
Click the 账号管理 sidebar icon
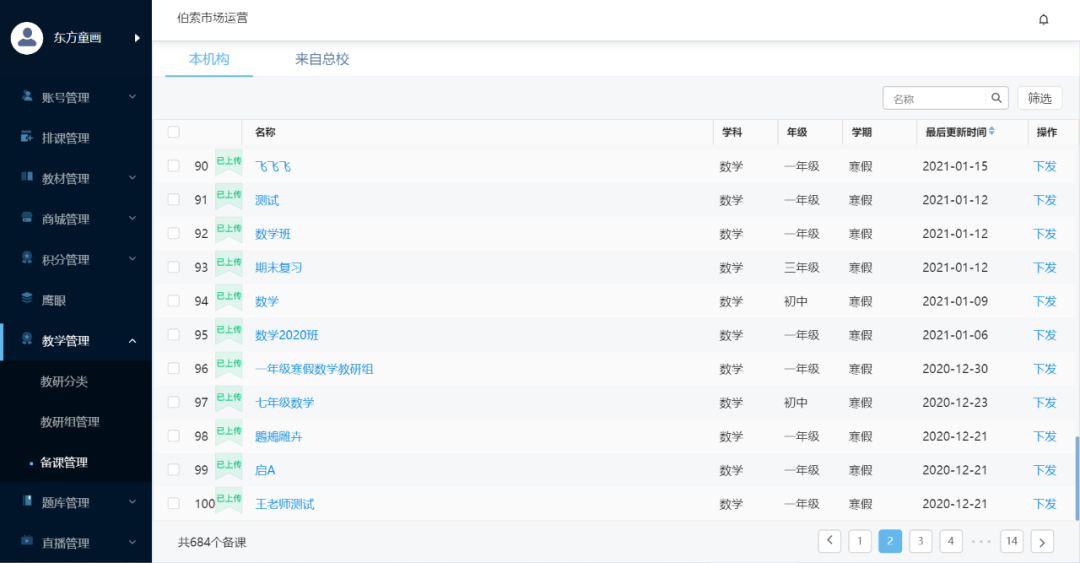[27, 96]
